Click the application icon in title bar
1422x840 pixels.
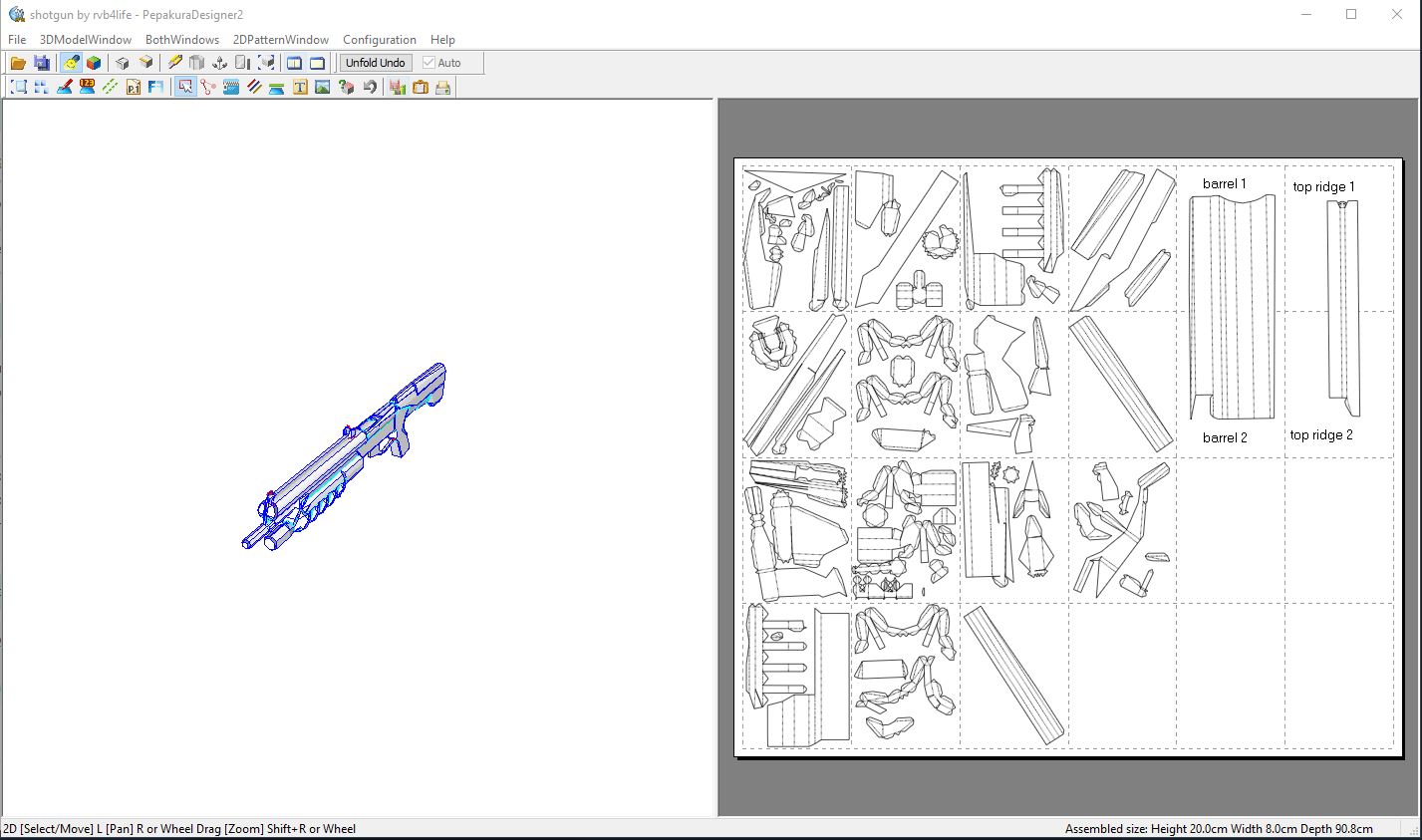(x=16, y=14)
